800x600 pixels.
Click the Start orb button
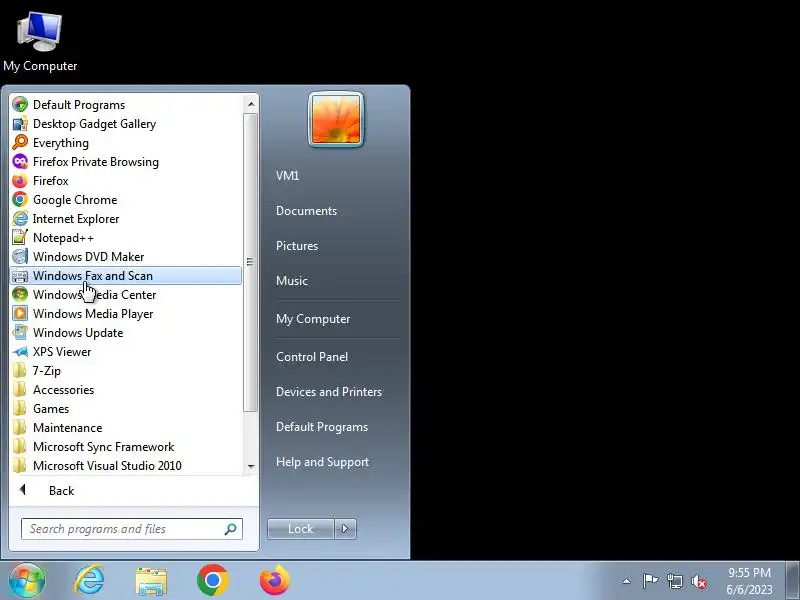click(x=27, y=581)
